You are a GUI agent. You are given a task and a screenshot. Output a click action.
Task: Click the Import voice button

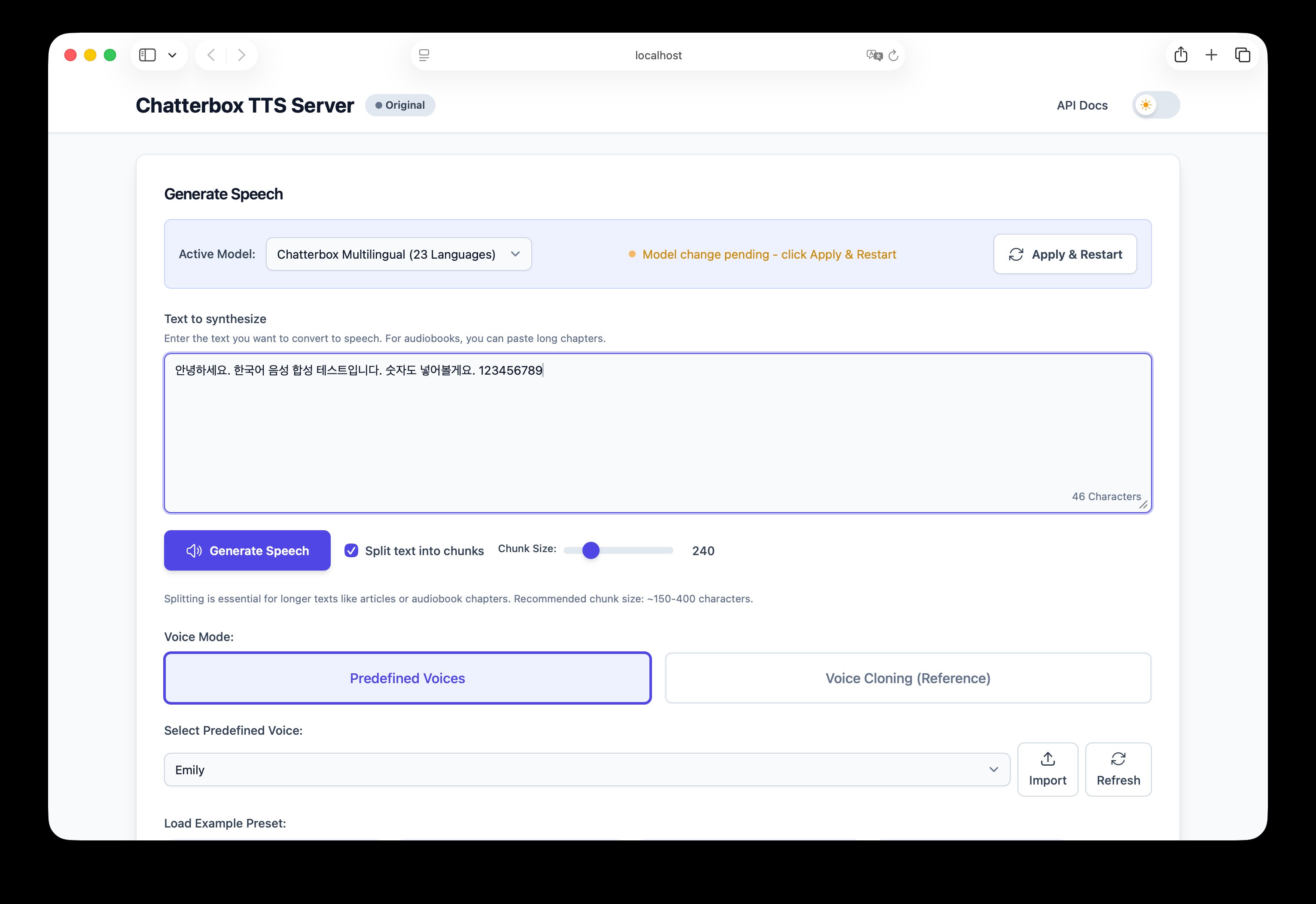click(x=1048, y=770)
